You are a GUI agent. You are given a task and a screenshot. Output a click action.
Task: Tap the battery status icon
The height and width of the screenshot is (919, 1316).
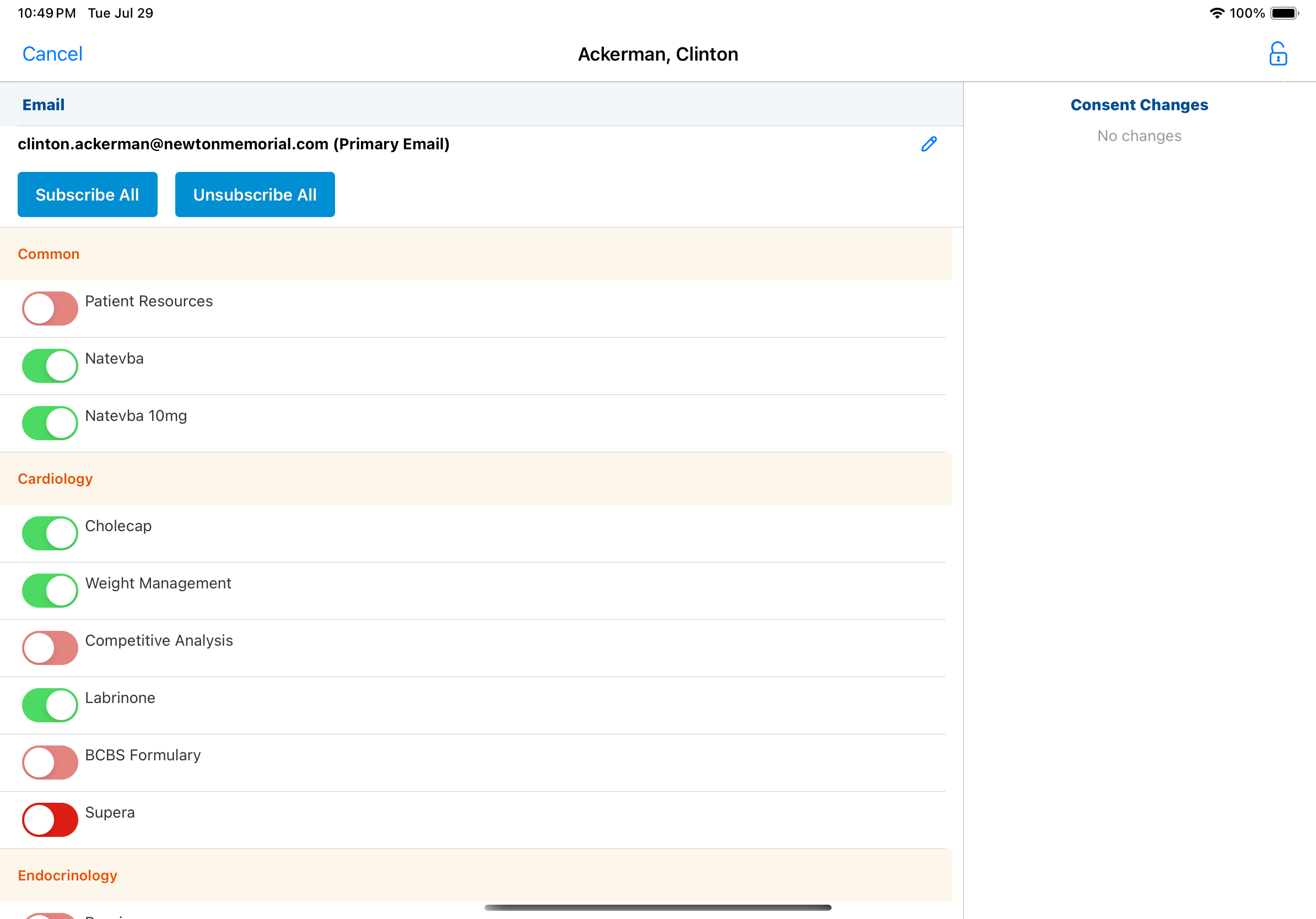coord(1284,13)
